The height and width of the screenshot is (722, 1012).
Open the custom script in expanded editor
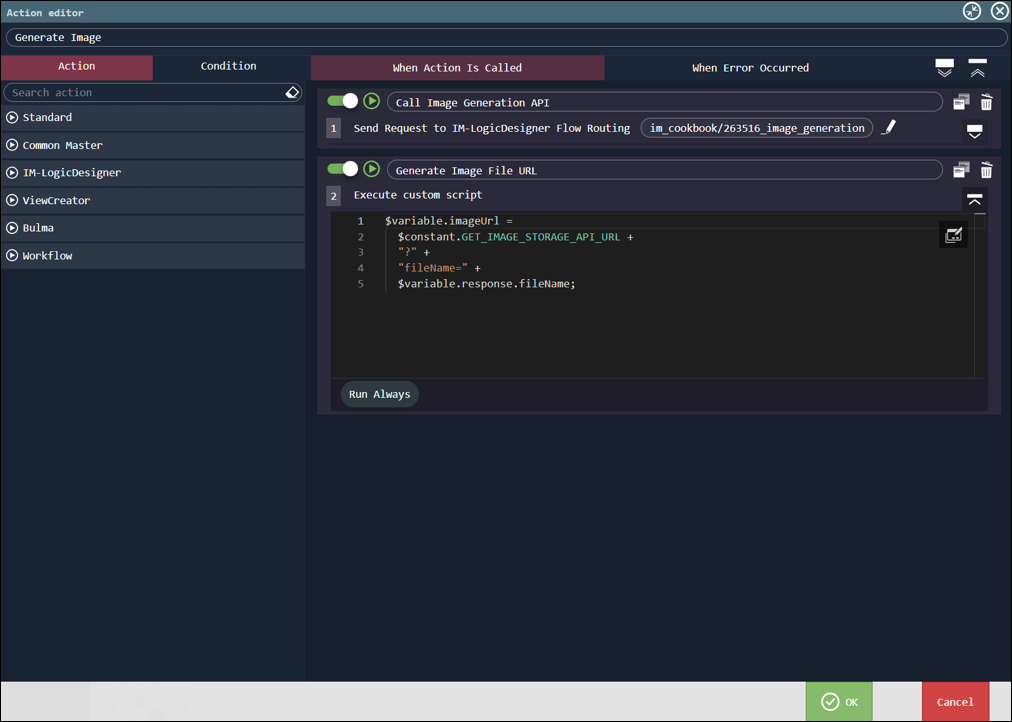[x=953, y=235]
